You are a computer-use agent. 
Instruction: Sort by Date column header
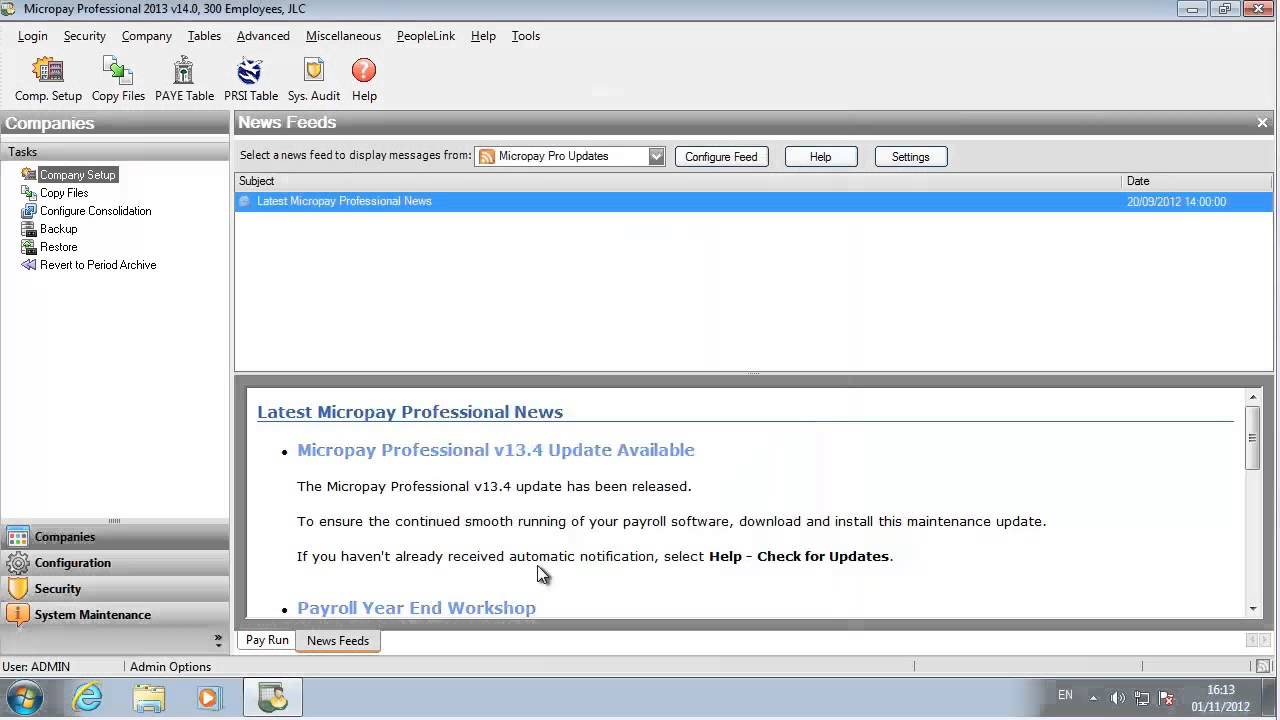(1197, 181)
